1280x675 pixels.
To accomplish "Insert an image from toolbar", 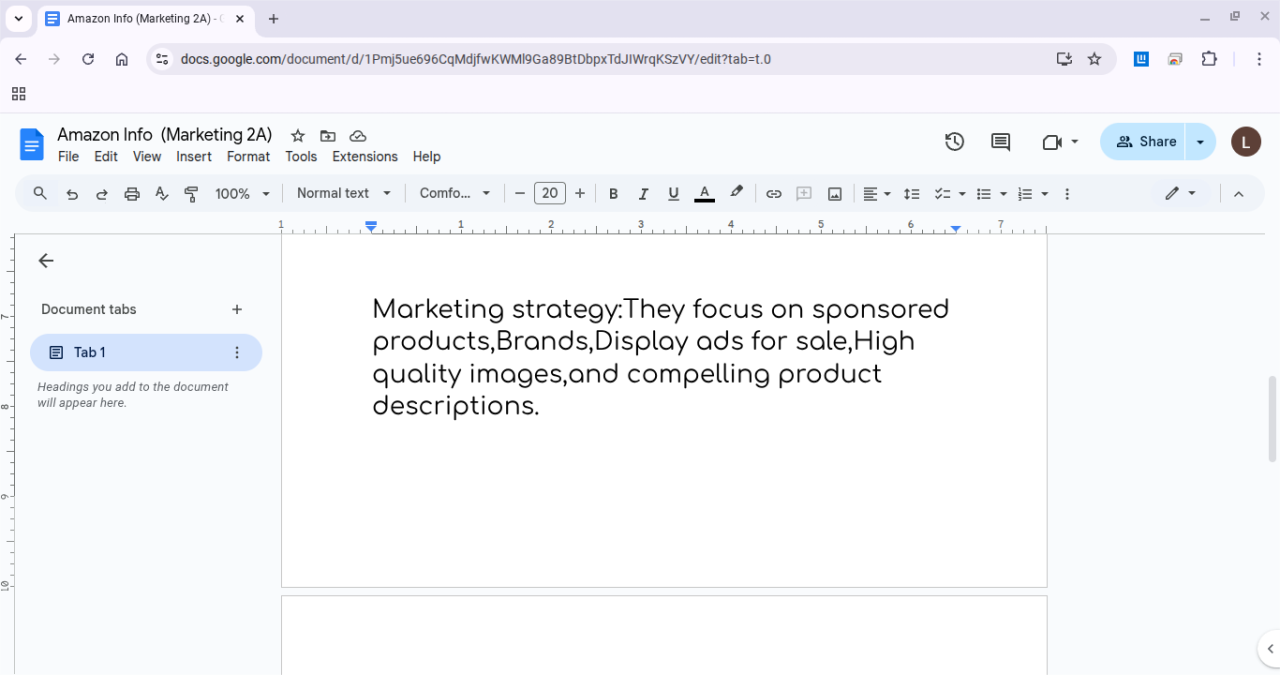I will tap(835, 194).
